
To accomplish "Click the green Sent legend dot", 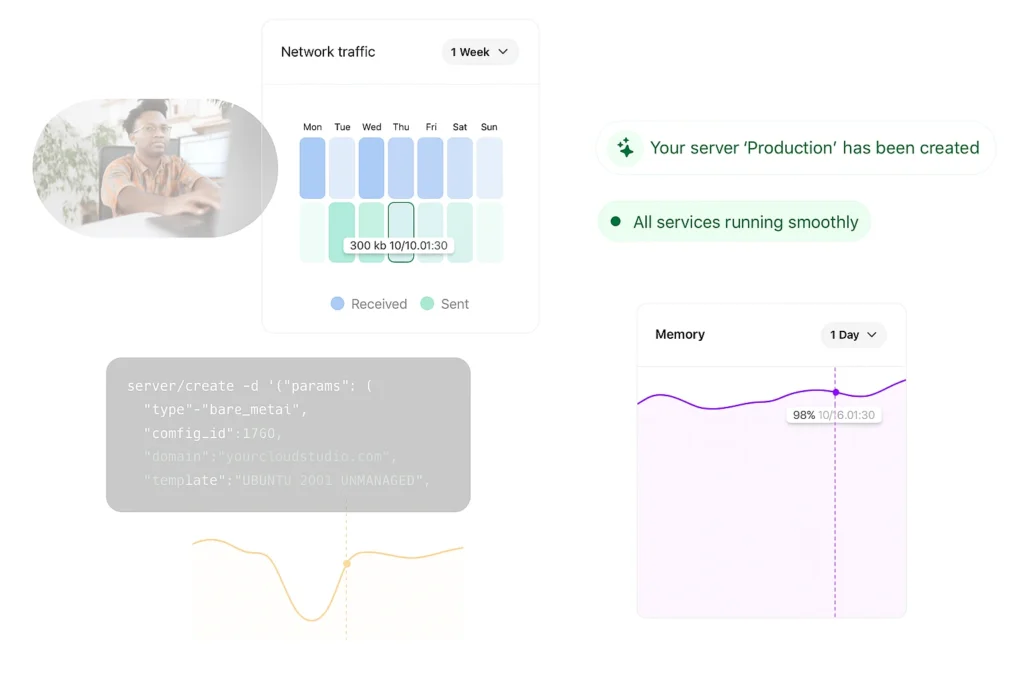I will (427, 304).
